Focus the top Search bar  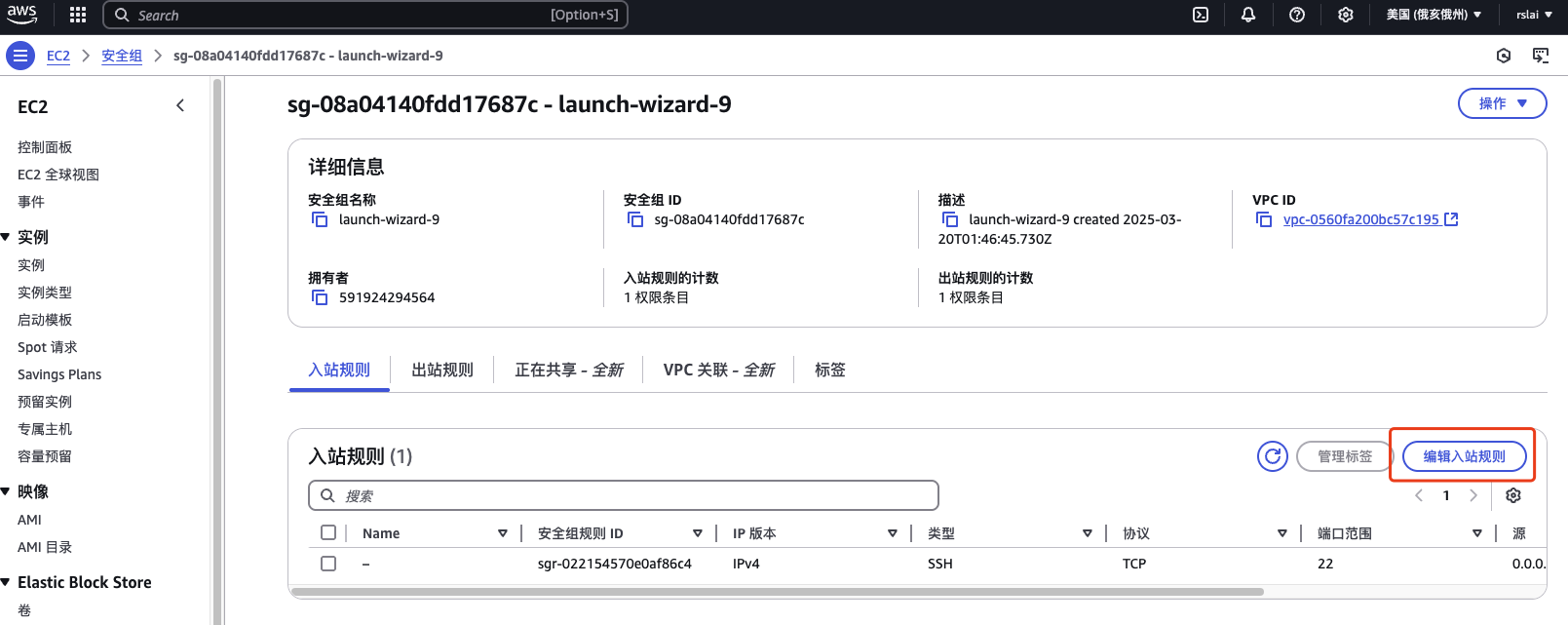365,15
